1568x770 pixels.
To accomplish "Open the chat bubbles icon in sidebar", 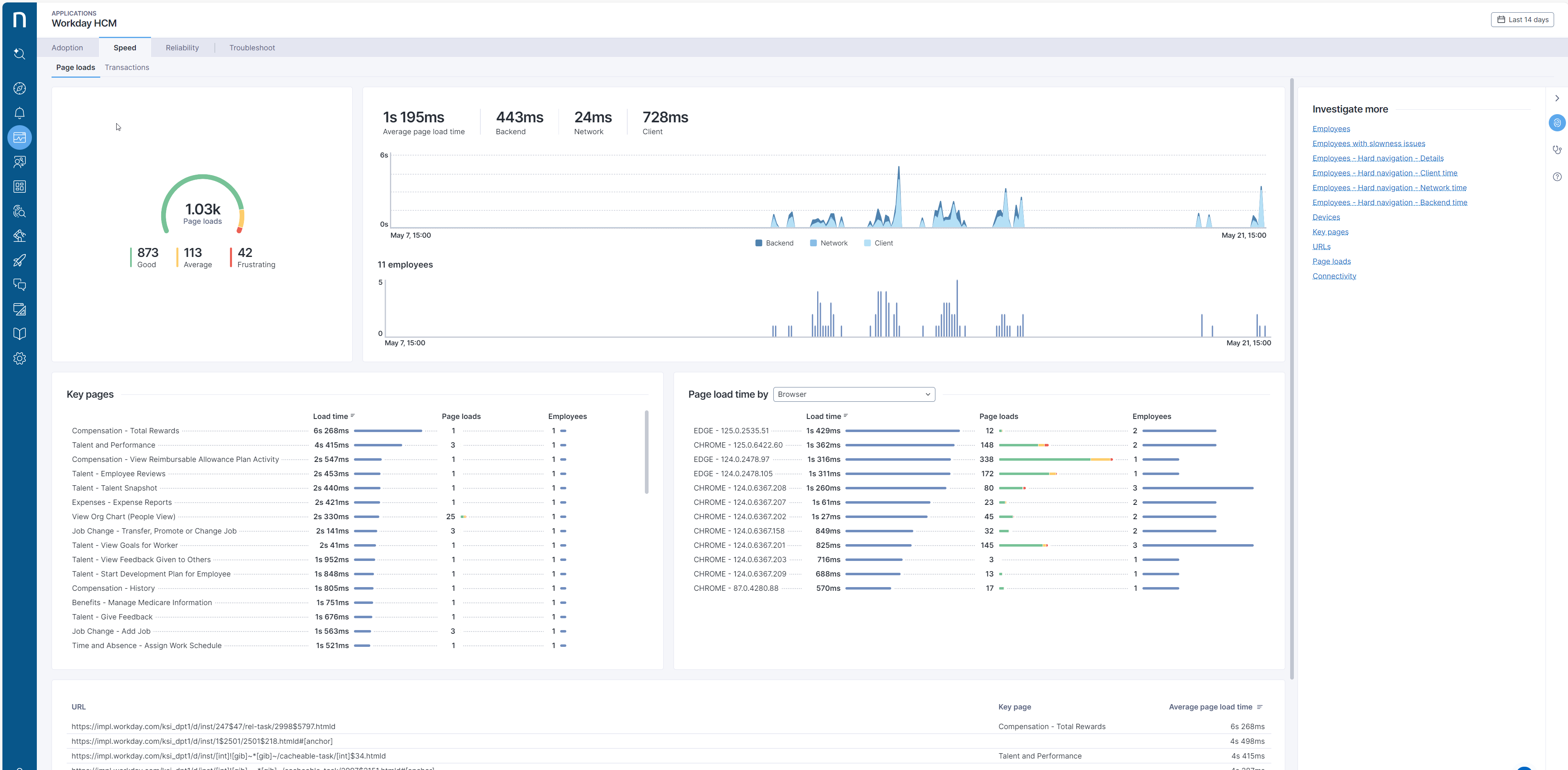I will [20, 284].
